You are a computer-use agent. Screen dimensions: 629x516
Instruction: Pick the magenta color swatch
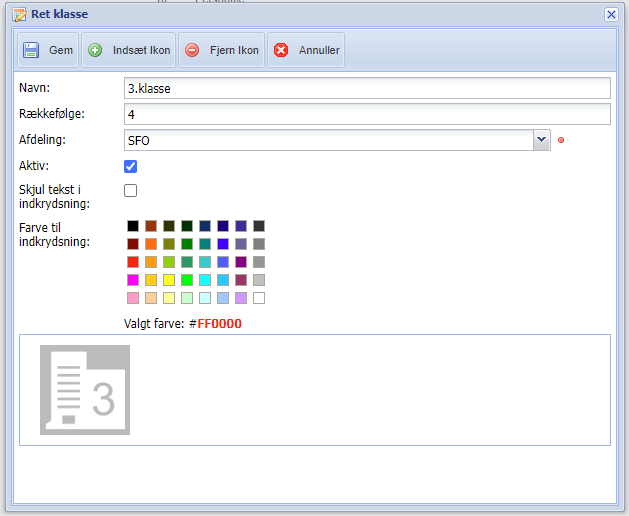133,280
